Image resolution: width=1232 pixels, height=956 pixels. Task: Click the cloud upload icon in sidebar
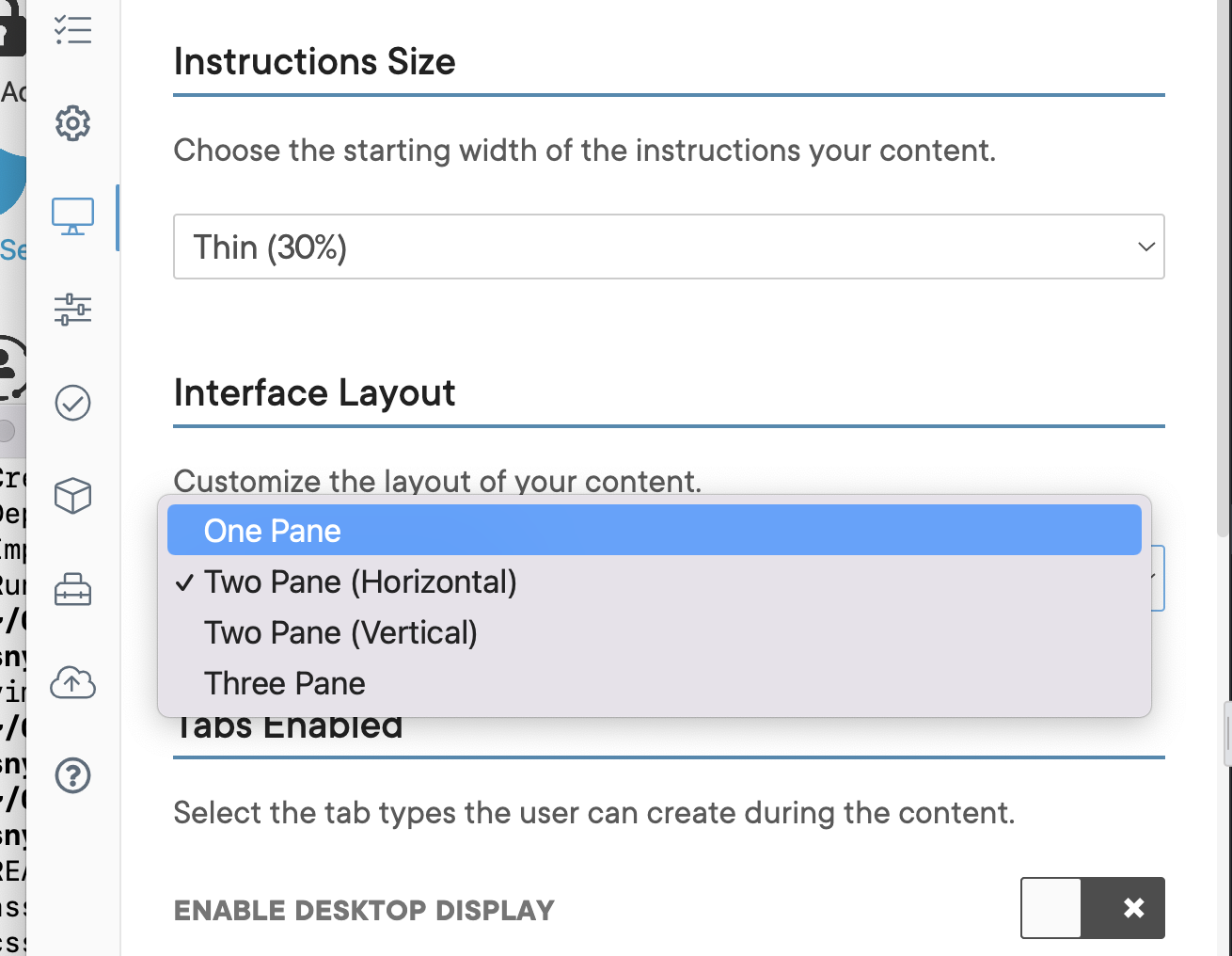point(72,683)
